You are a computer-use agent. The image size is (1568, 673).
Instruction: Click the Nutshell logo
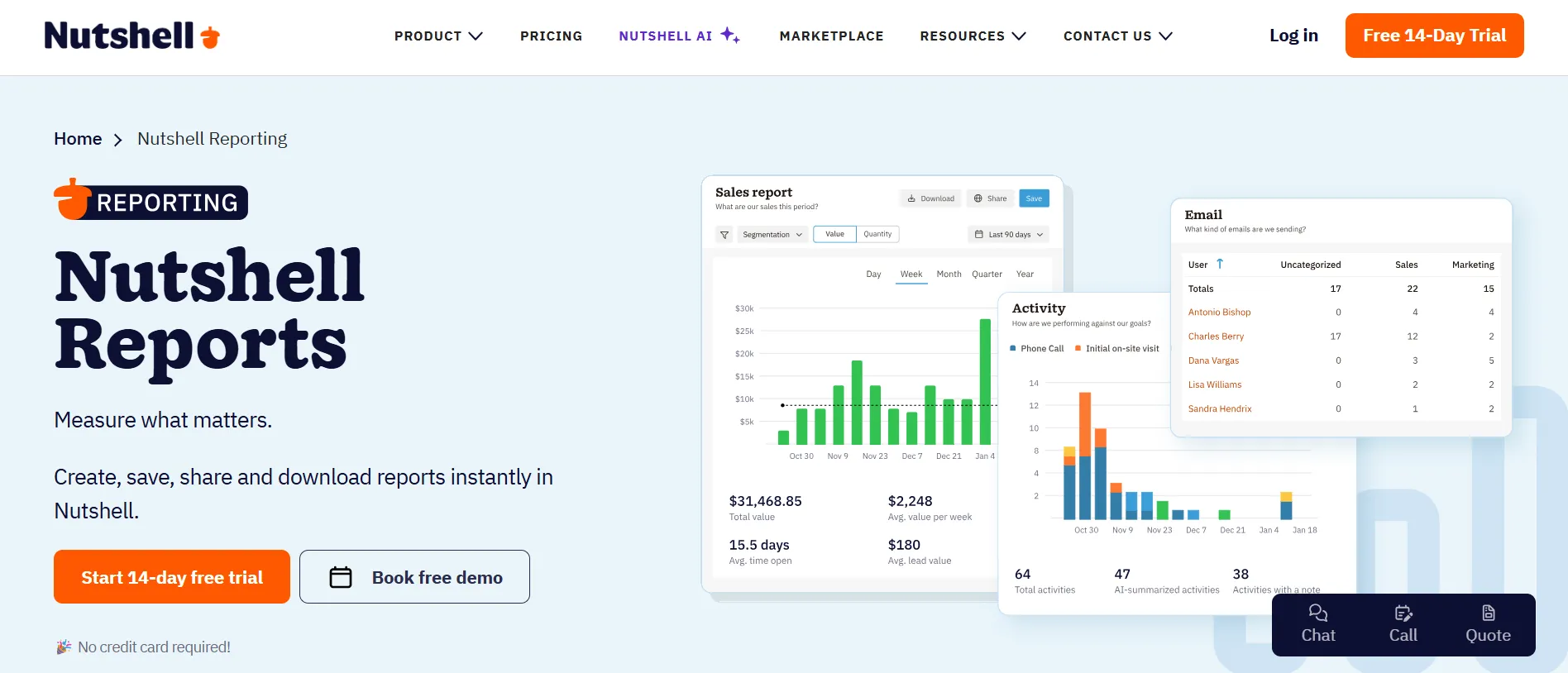pos(132,36)
